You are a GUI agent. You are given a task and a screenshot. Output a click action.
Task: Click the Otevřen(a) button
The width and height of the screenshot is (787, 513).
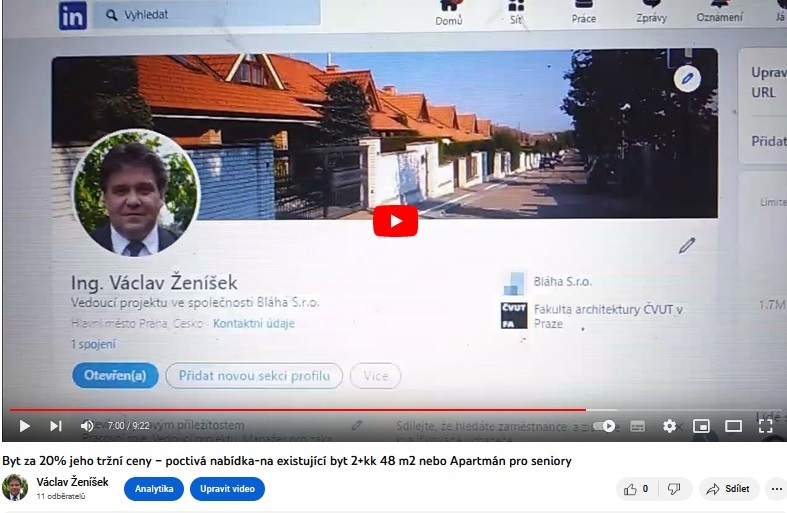(115, 375)
